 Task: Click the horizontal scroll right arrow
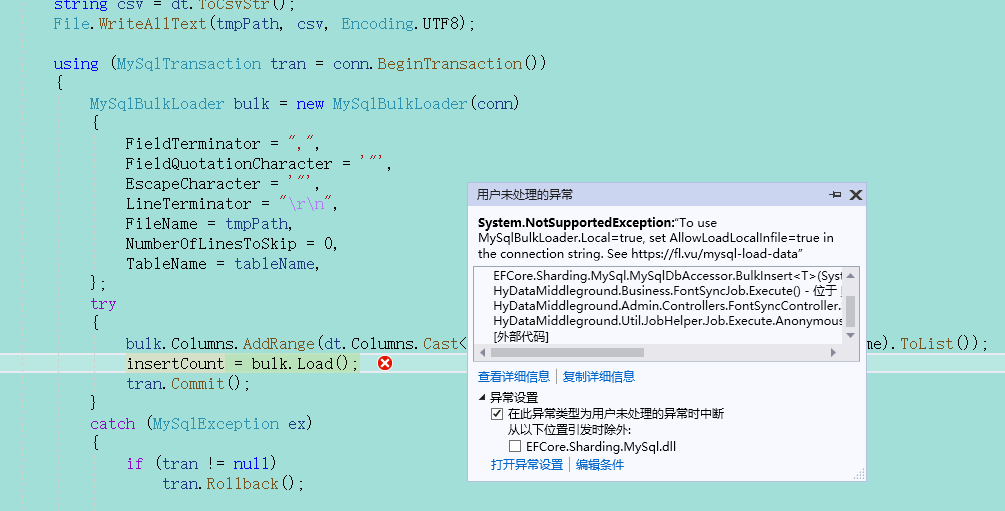coord(836,352)
